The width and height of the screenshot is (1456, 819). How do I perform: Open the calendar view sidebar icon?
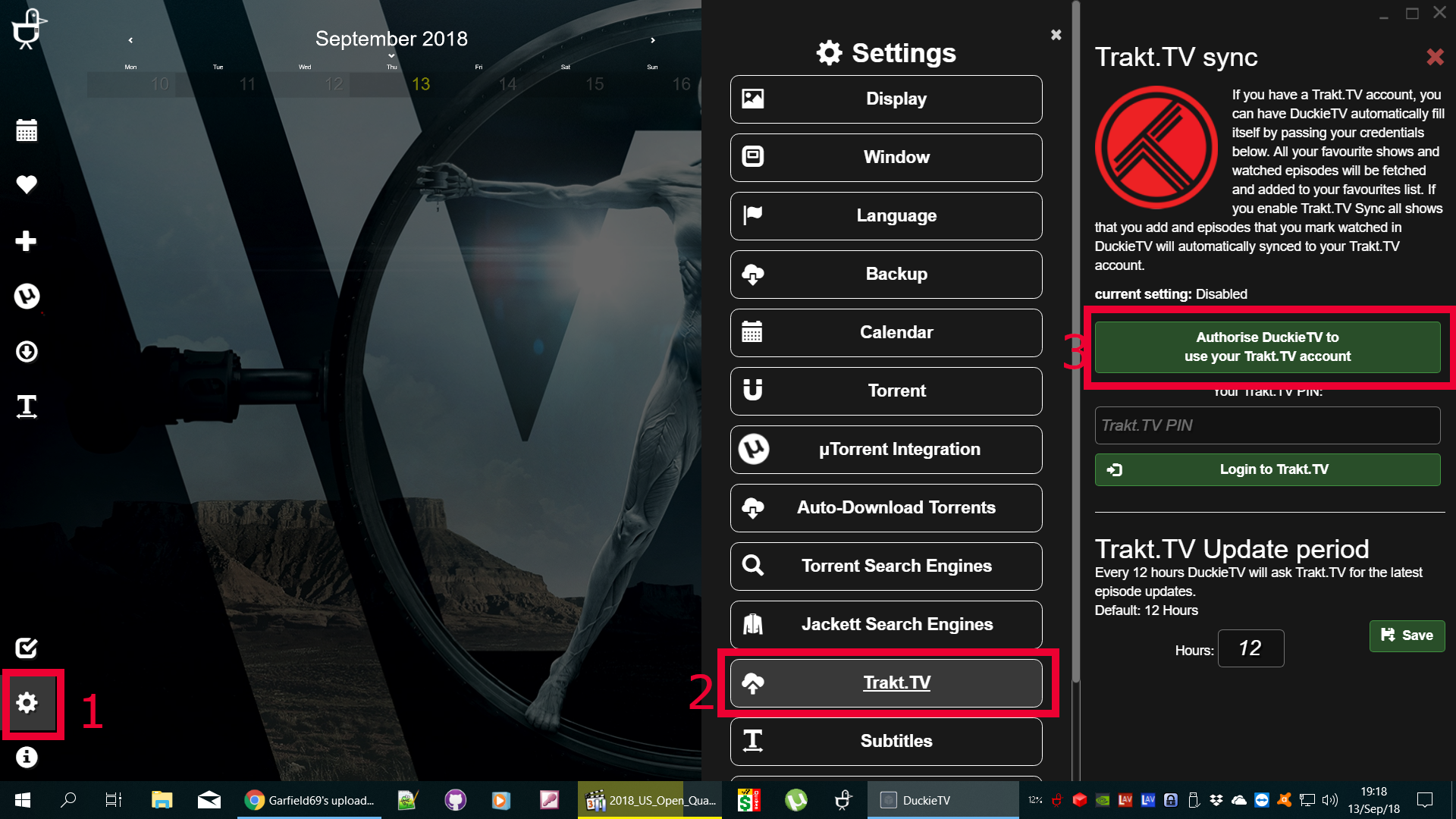[x=27, y=130]
